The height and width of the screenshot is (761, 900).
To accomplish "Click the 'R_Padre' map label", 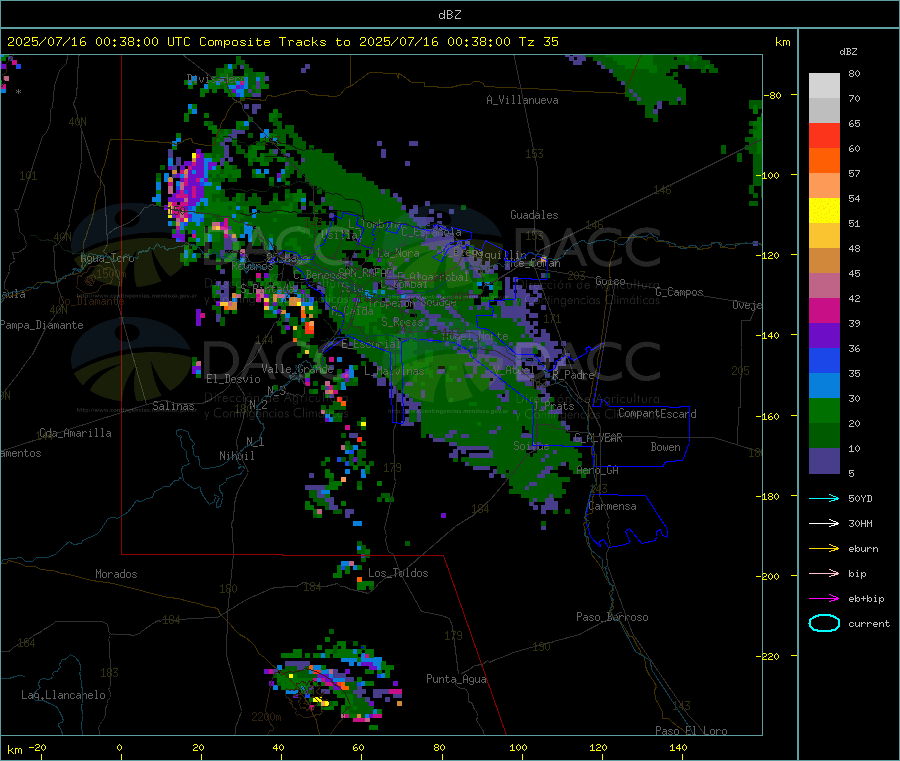I will pyautogui.click(x=573, y=375).
